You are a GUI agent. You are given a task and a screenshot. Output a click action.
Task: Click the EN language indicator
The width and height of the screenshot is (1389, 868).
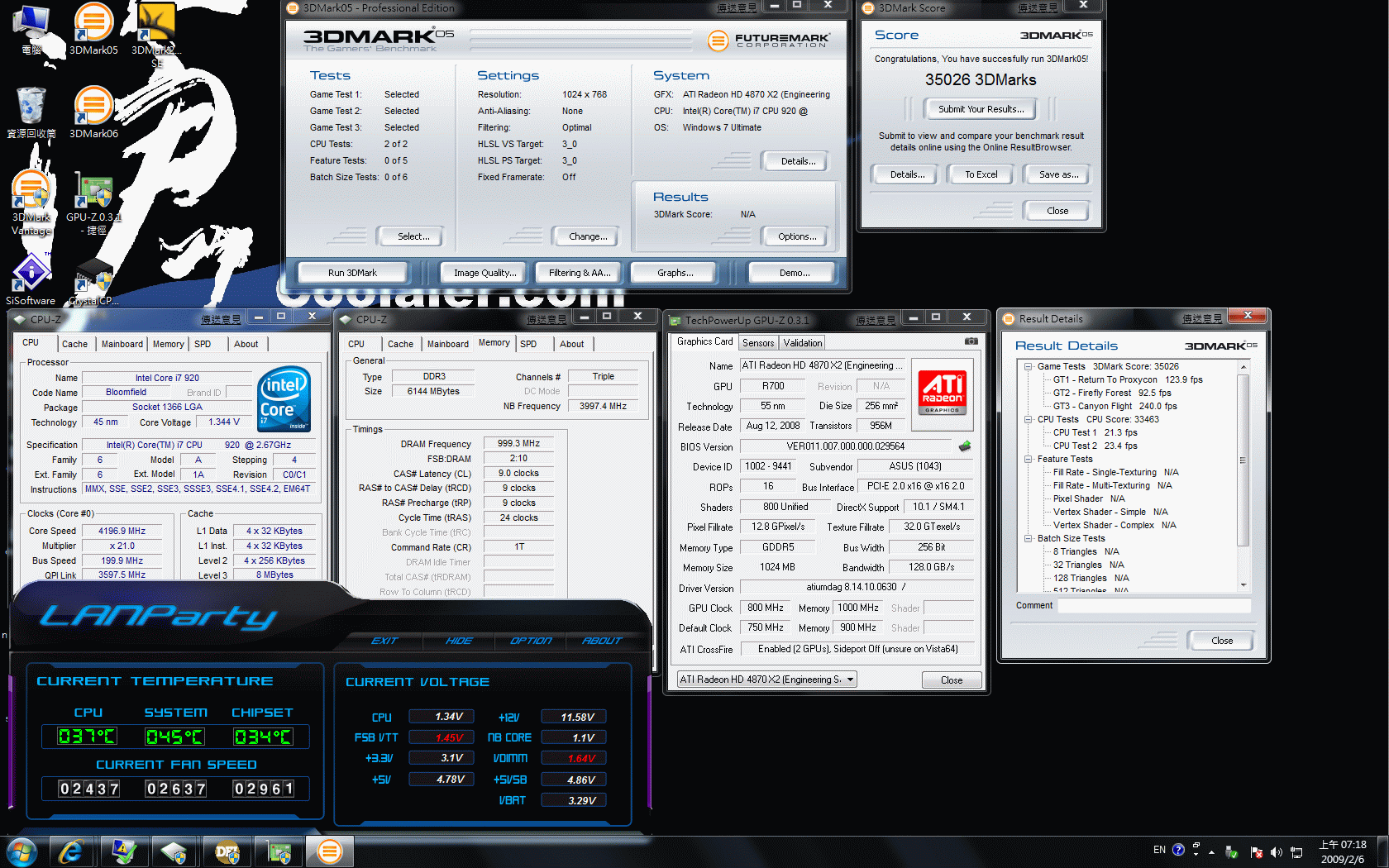1159,850
